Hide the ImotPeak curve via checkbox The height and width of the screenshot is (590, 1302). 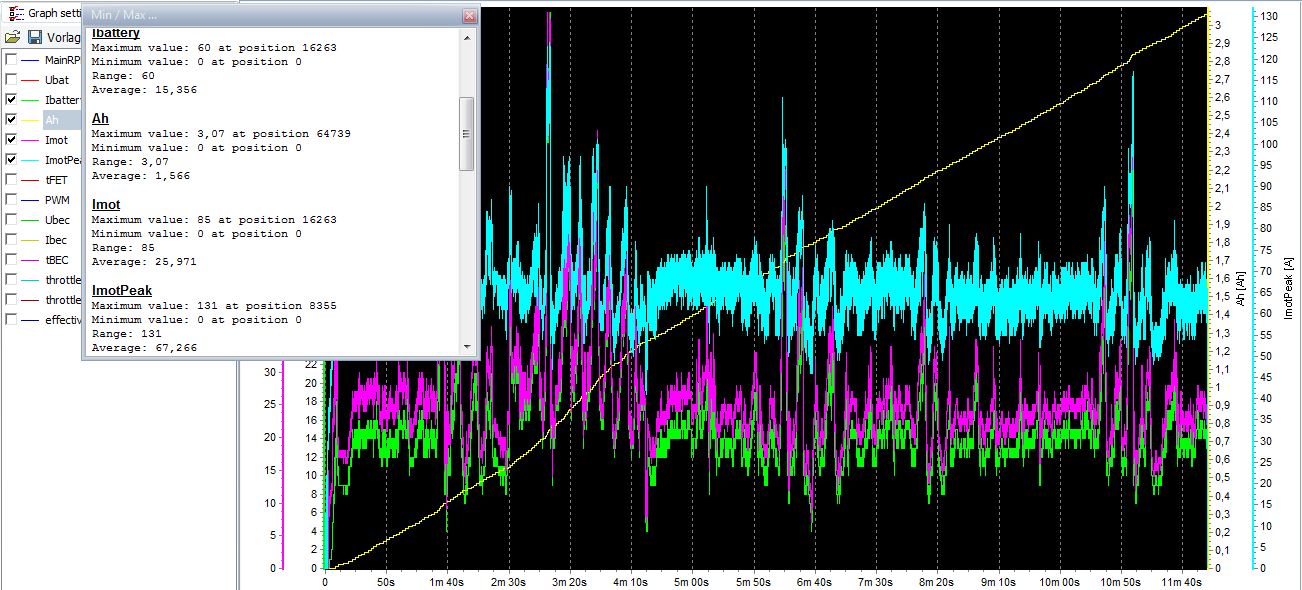point(11,160)
